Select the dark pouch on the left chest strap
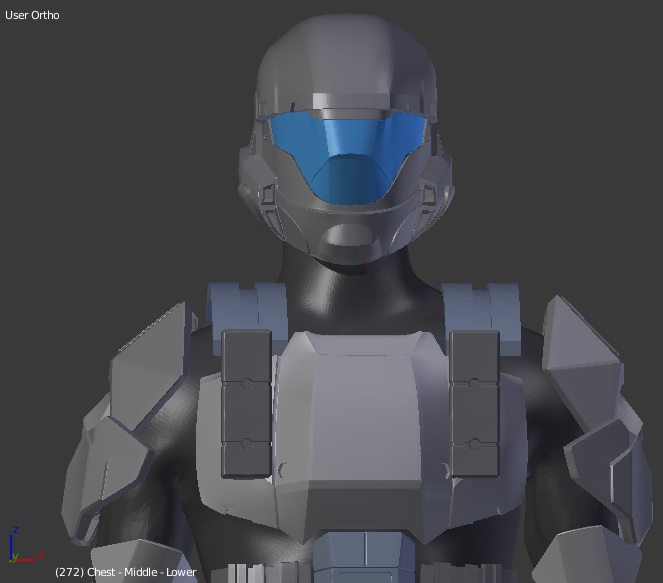Screen dimensions: 663x583 click(x=247, y=404)
